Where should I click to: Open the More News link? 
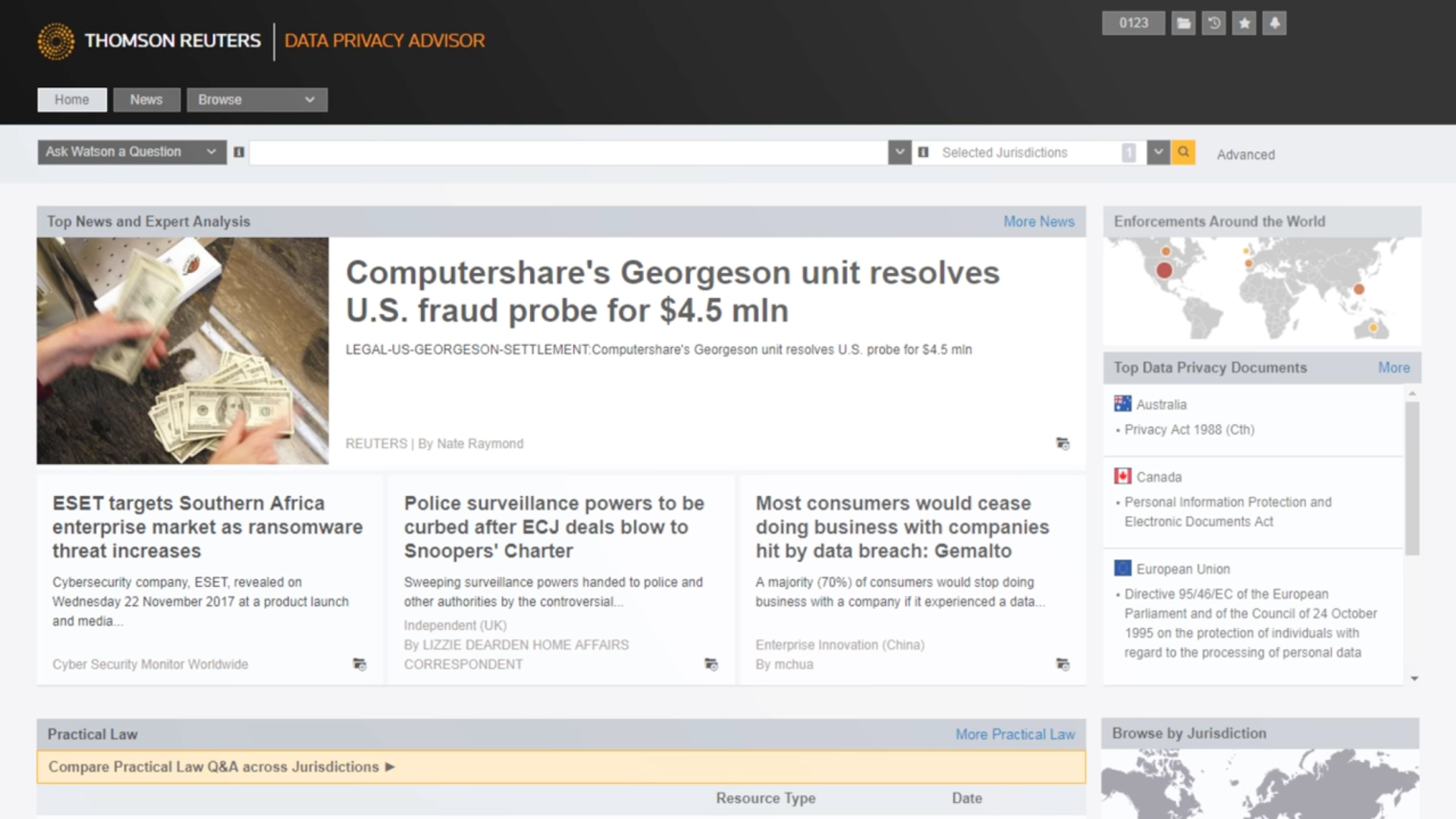coord(1038,221)
